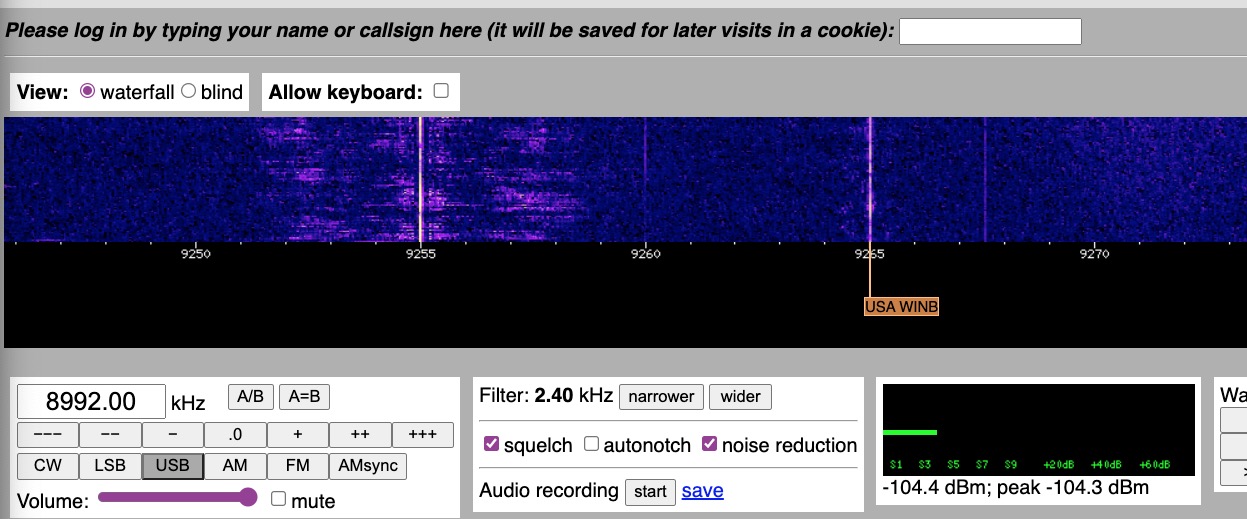Click the Volume slider
The image size is (1247, 519).
(x=178, y=498)
